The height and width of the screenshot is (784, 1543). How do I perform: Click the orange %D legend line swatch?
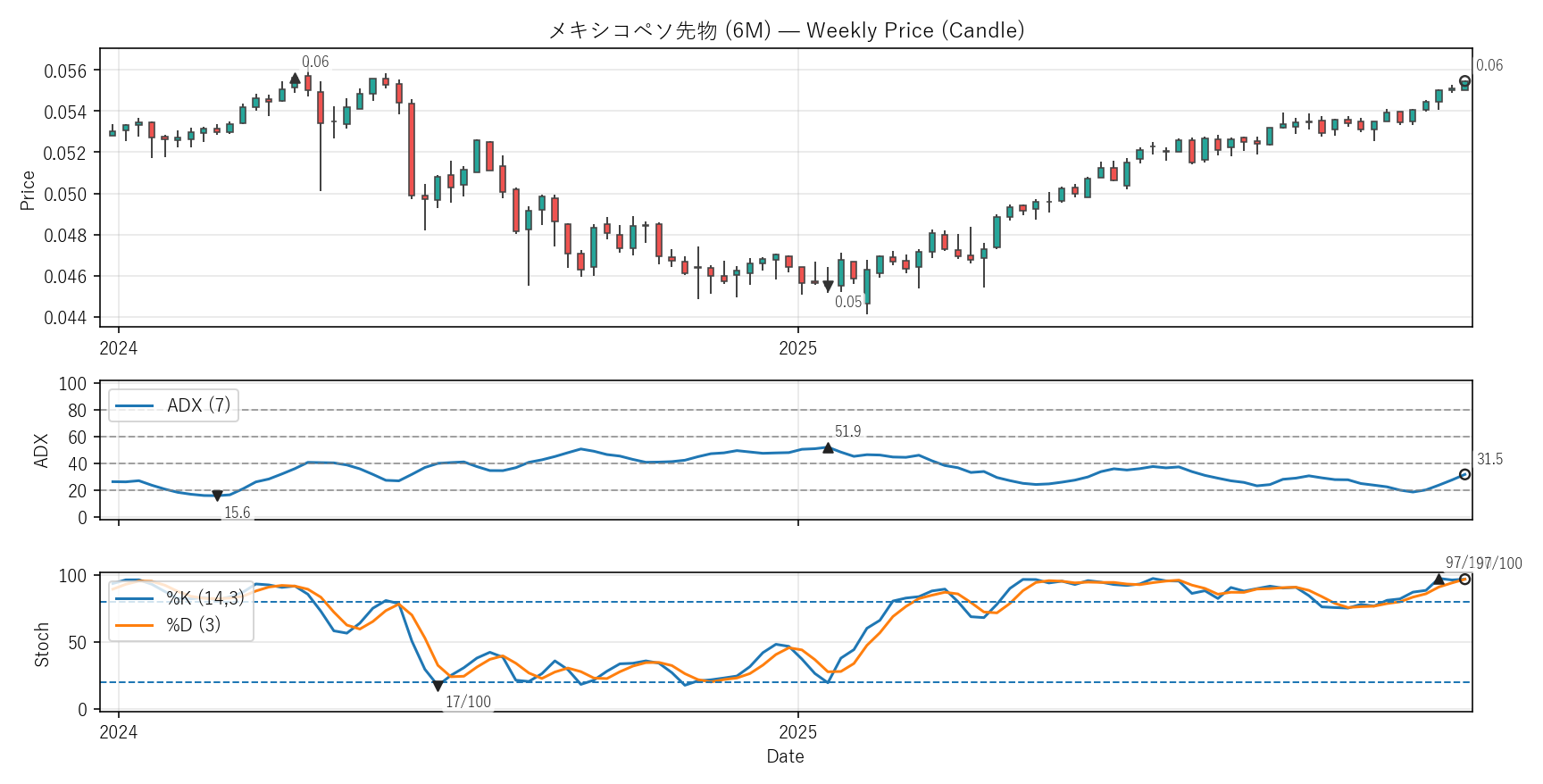135,625
